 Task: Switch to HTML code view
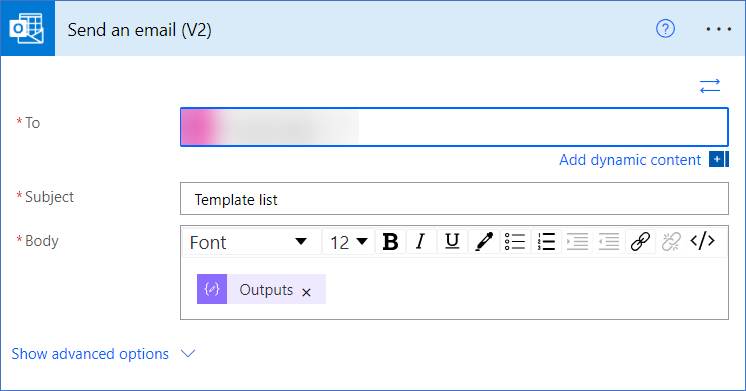click(702, 241)
